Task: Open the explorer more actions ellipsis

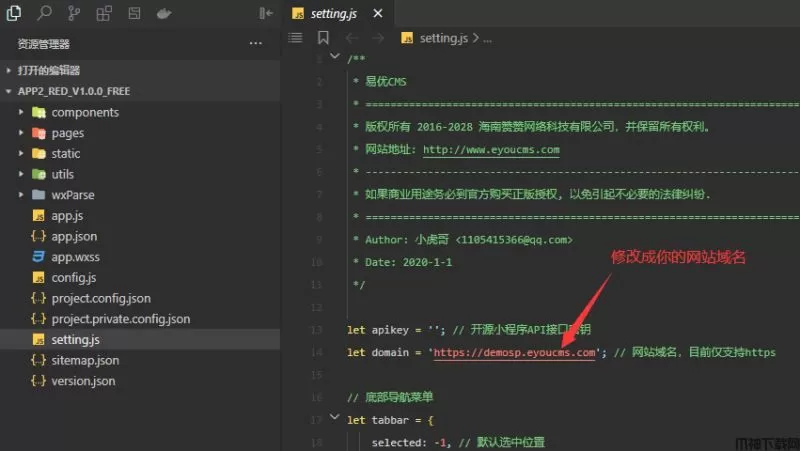Action: 256,44
